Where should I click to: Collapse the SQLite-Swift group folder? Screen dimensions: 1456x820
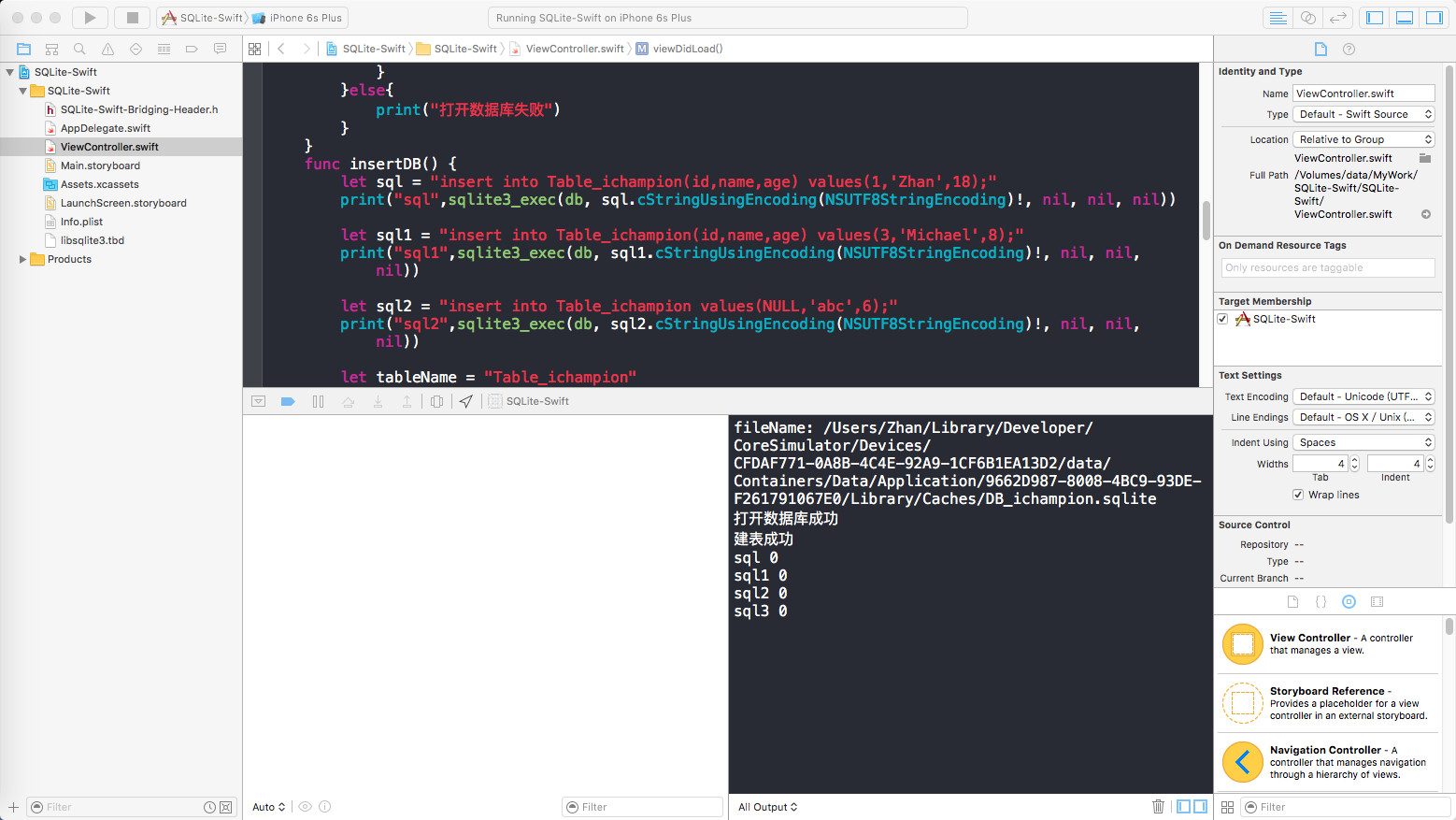click(x=23, y=91)
